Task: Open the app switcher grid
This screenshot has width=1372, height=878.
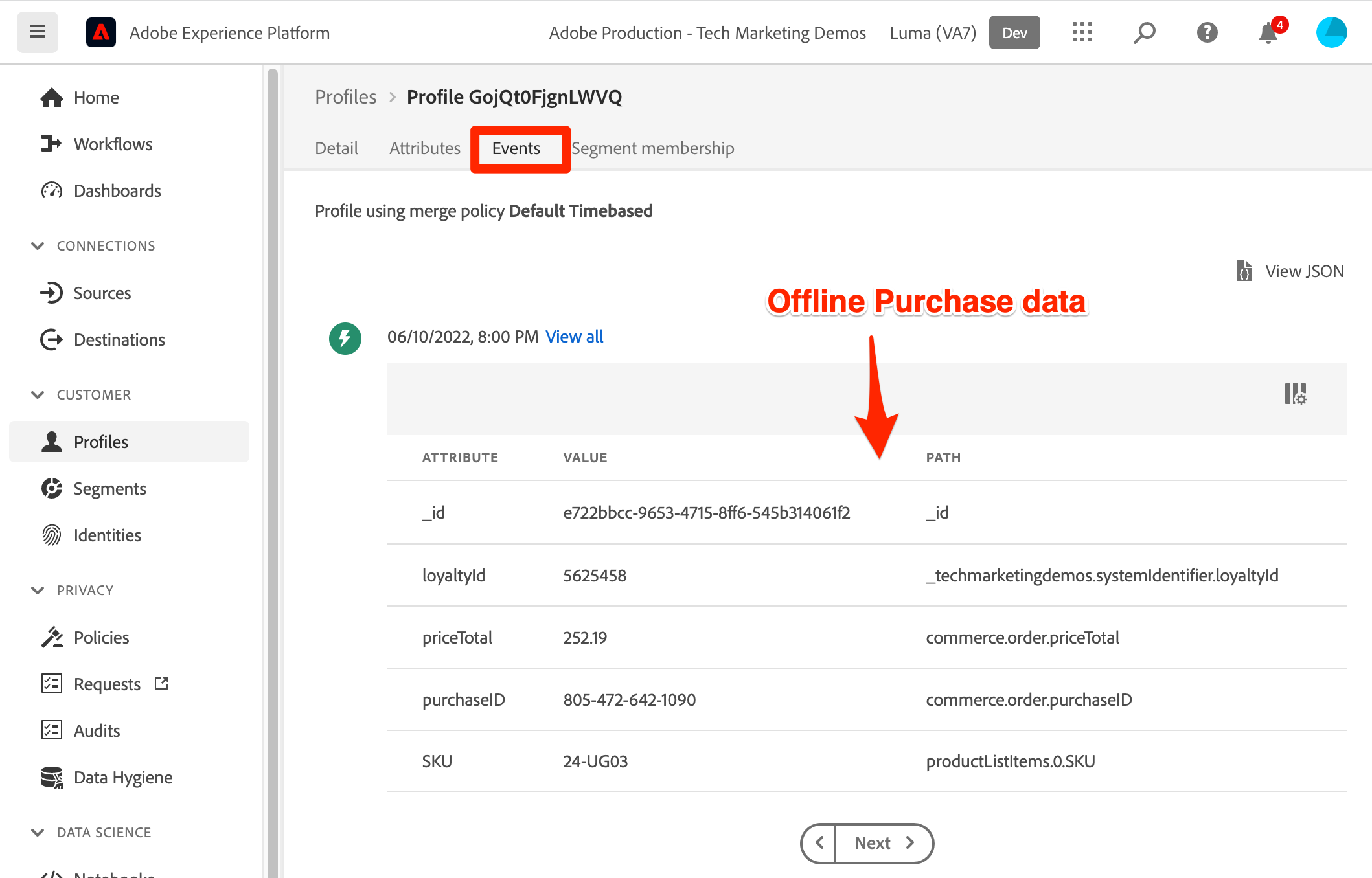Action: point(1082,32)
